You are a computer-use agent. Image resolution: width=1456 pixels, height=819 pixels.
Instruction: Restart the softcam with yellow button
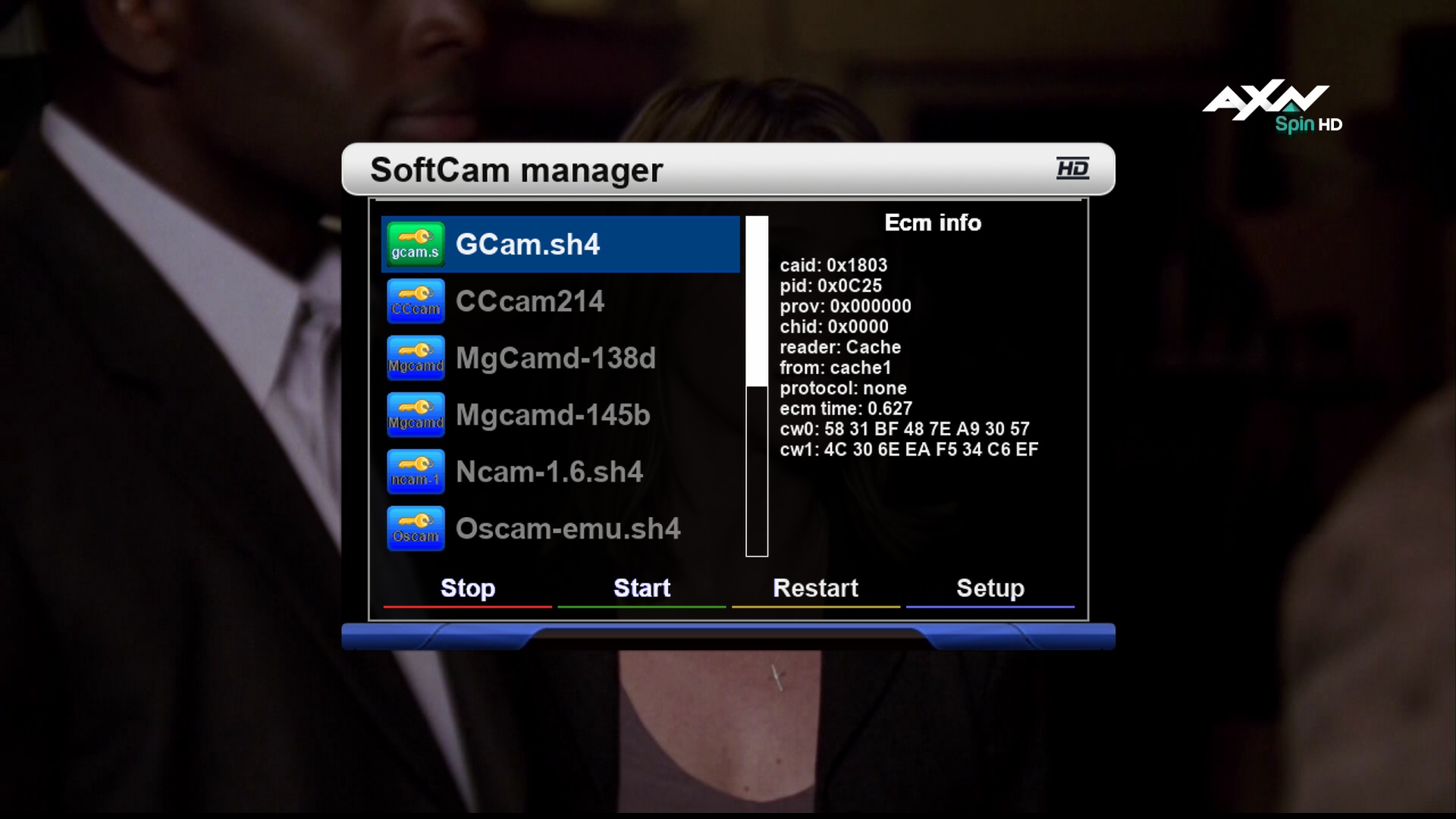pyautogui.click(x=816, y=588)
